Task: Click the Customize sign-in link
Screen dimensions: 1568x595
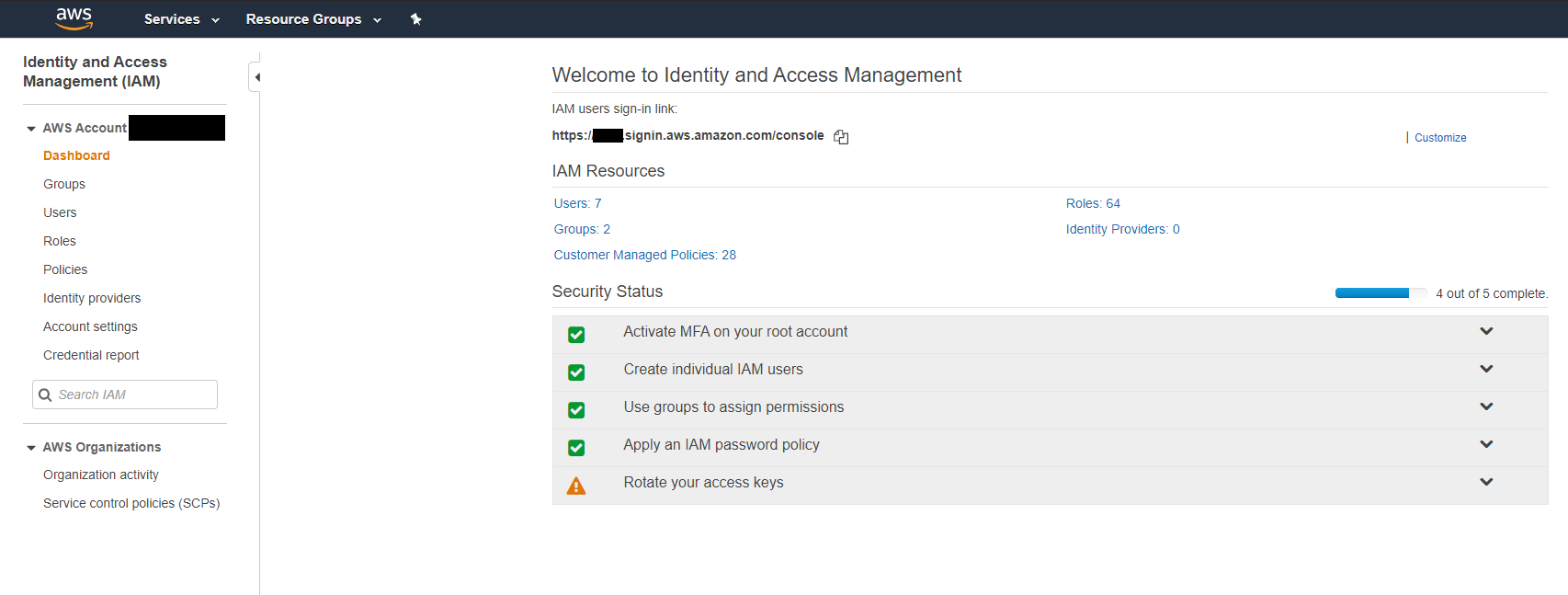Action: click(x=1439, y=138)
